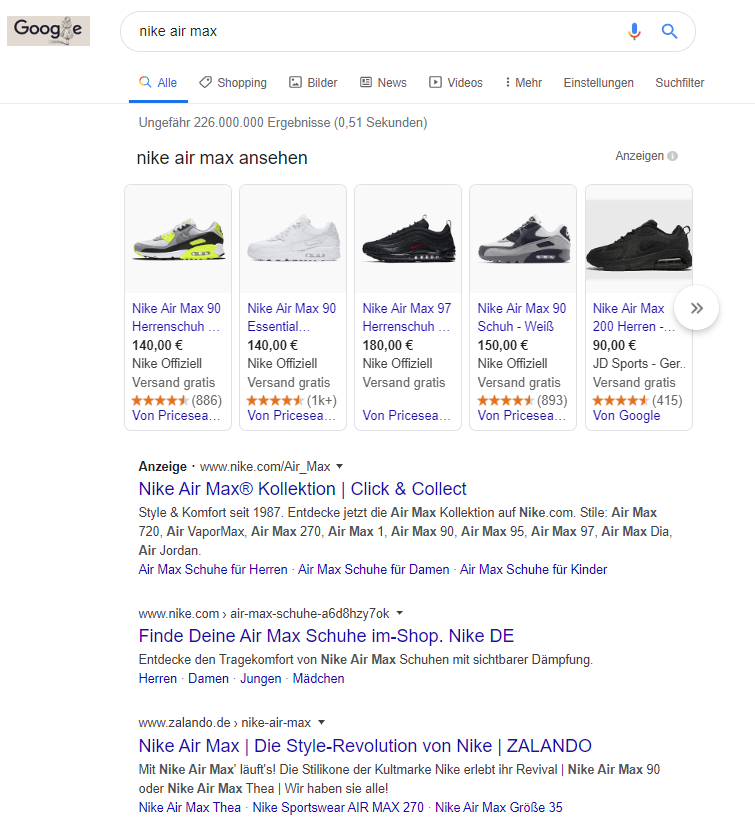Screen dimensions: 755x833
Task: Open Air Max Schuhe für Damen sitelink
Action: tap(374, 570)
